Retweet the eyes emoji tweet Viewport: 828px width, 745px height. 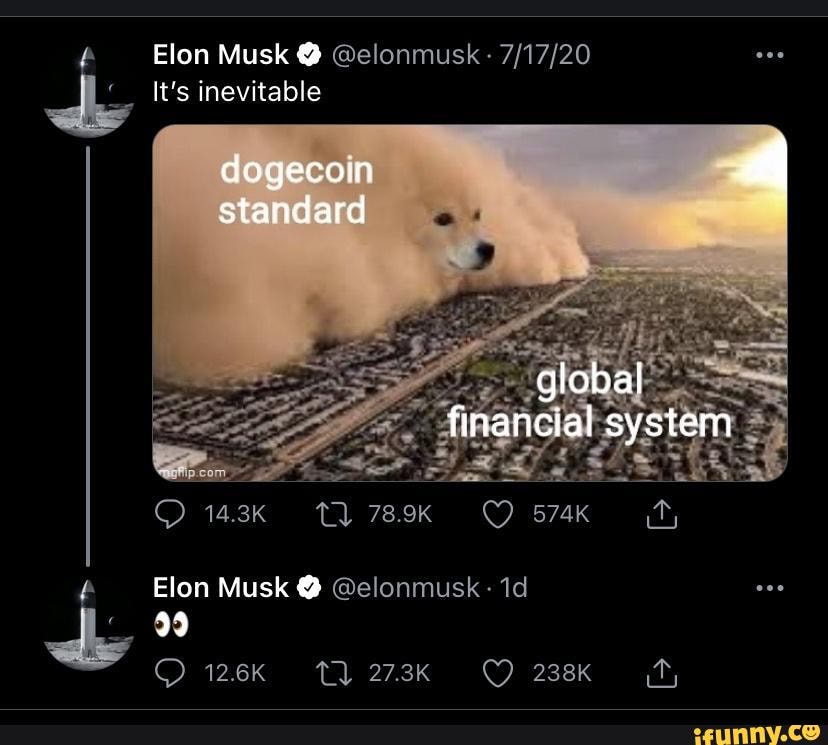point(334,673)
